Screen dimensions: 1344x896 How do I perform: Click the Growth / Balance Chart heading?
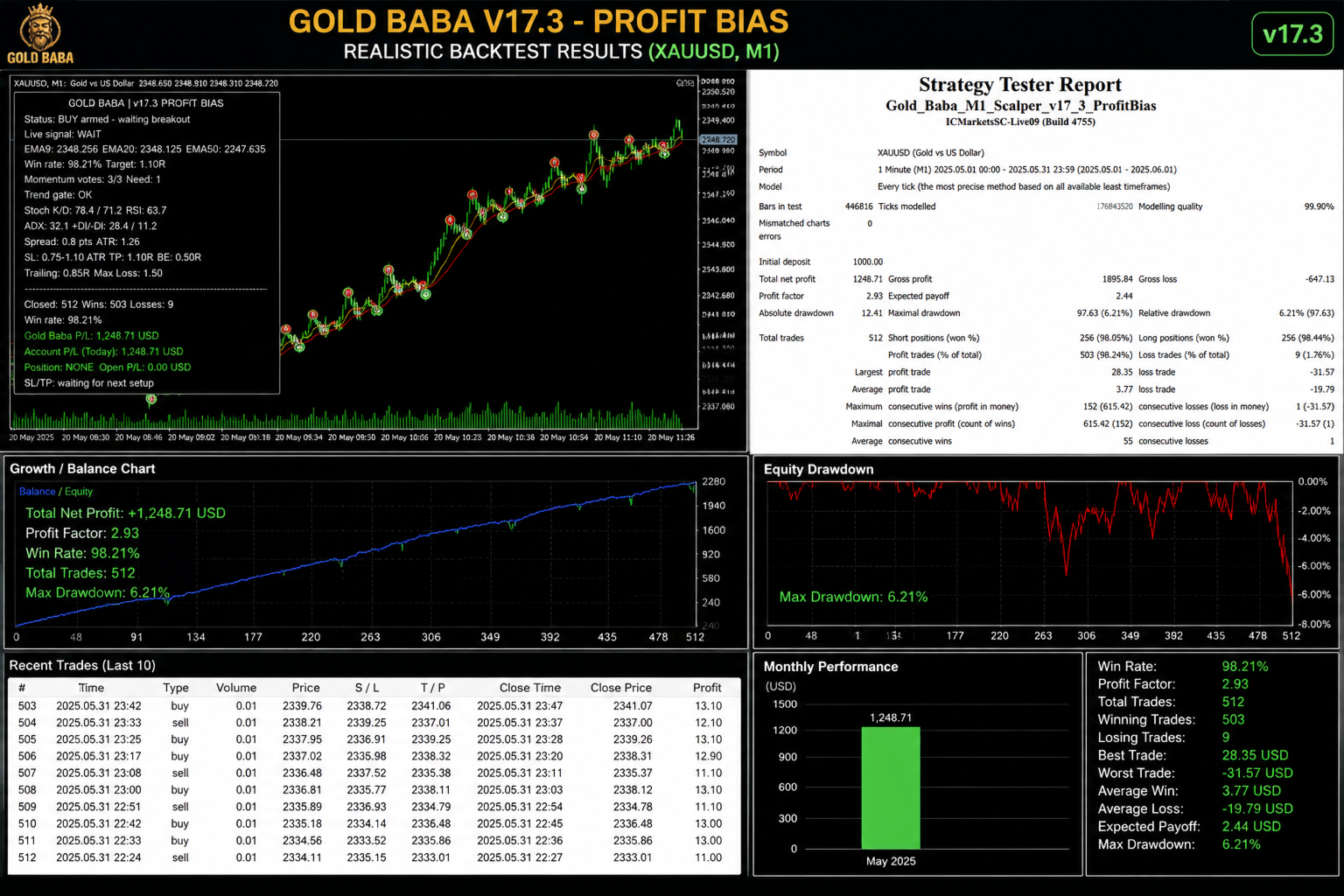(82, 469)
